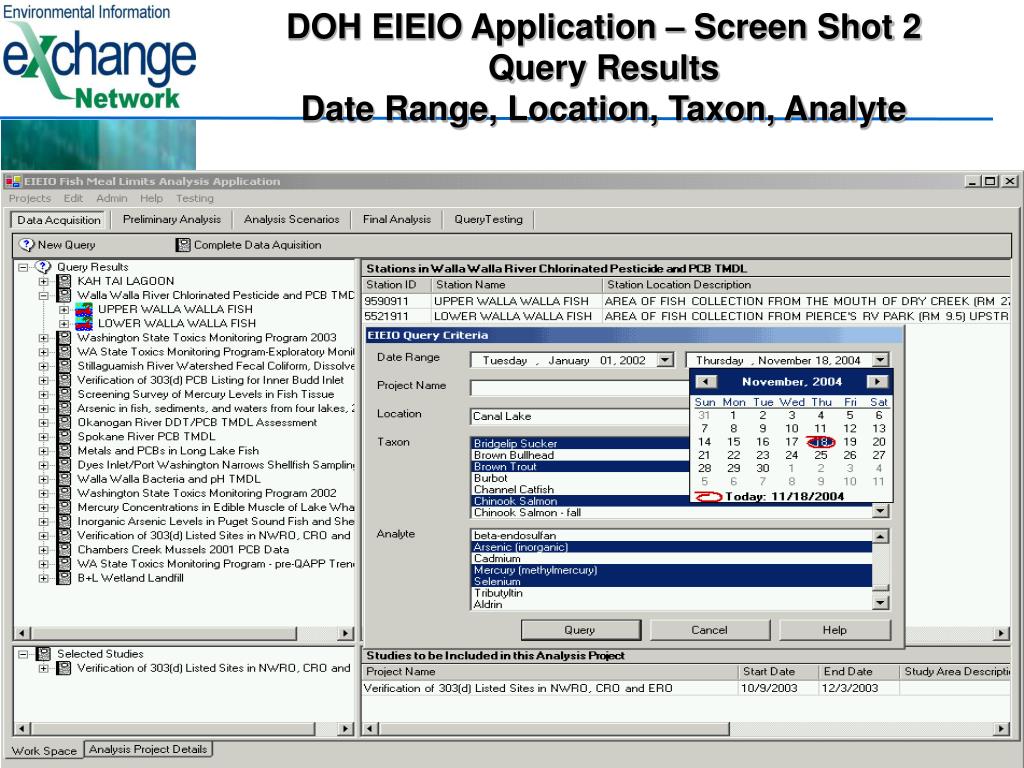Switch to the Preliminary Analysis tab

(x=171, y=220)
